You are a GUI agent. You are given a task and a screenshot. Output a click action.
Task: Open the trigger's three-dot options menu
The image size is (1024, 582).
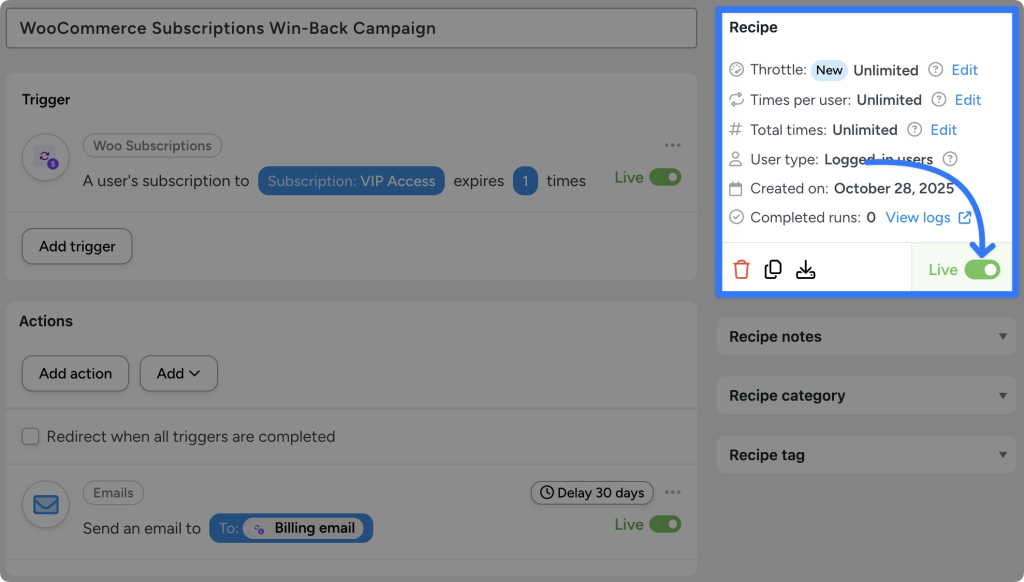[x=672, y=143]
